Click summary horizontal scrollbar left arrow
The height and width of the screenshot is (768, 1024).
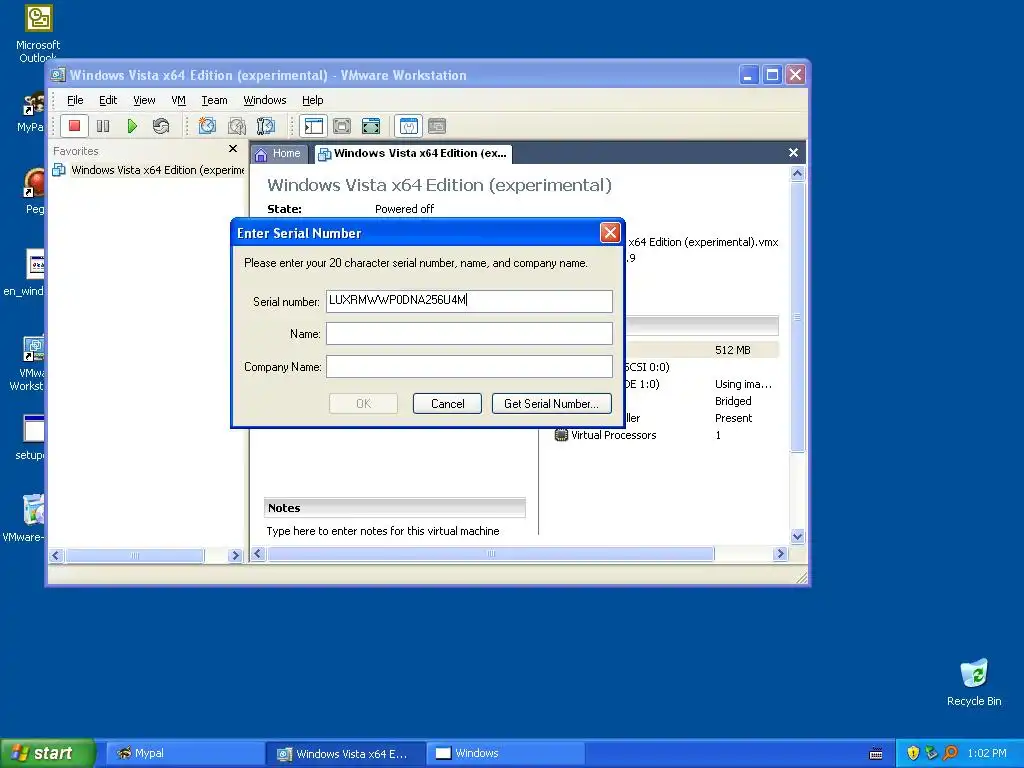coord(258,554)
